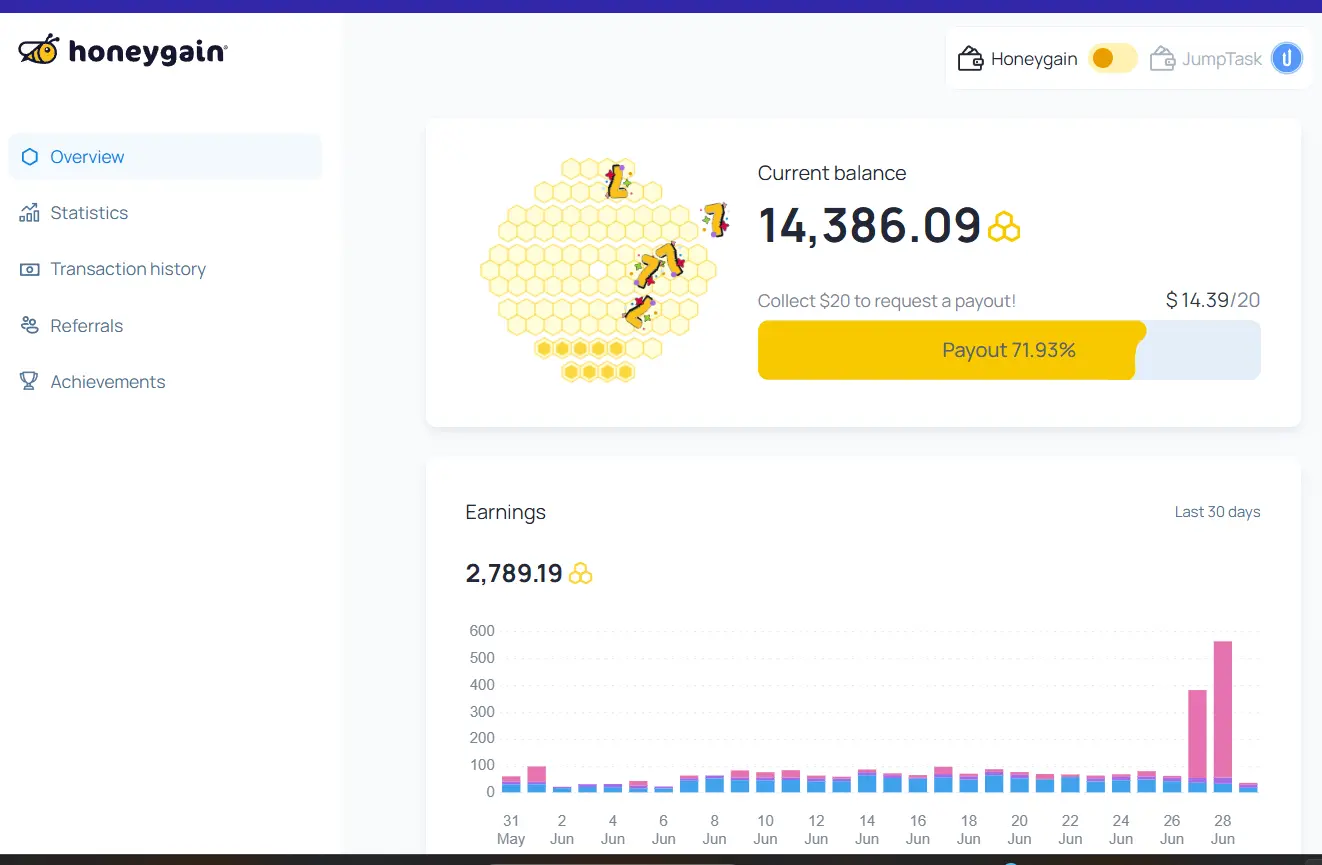Click the '600' y-axis label
The width and height of the screenshot is (1322, 865).
(482, 631)
